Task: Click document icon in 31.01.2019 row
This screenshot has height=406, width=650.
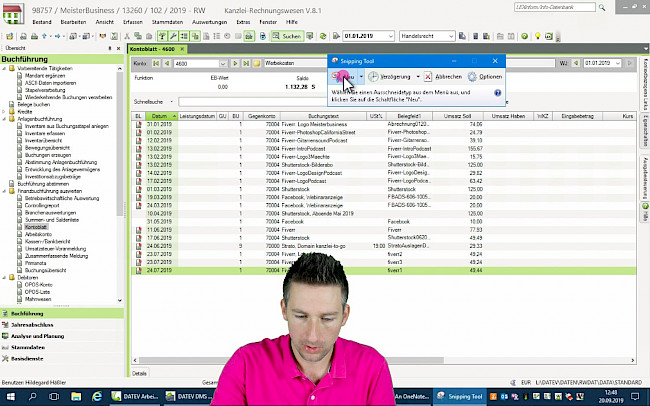Action: (138, 124)
